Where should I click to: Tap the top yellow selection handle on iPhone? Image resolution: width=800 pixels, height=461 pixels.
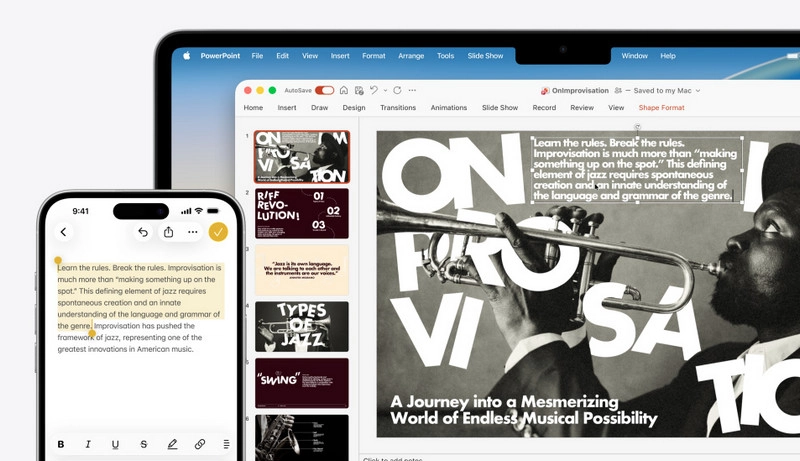(x=58, y=260)
